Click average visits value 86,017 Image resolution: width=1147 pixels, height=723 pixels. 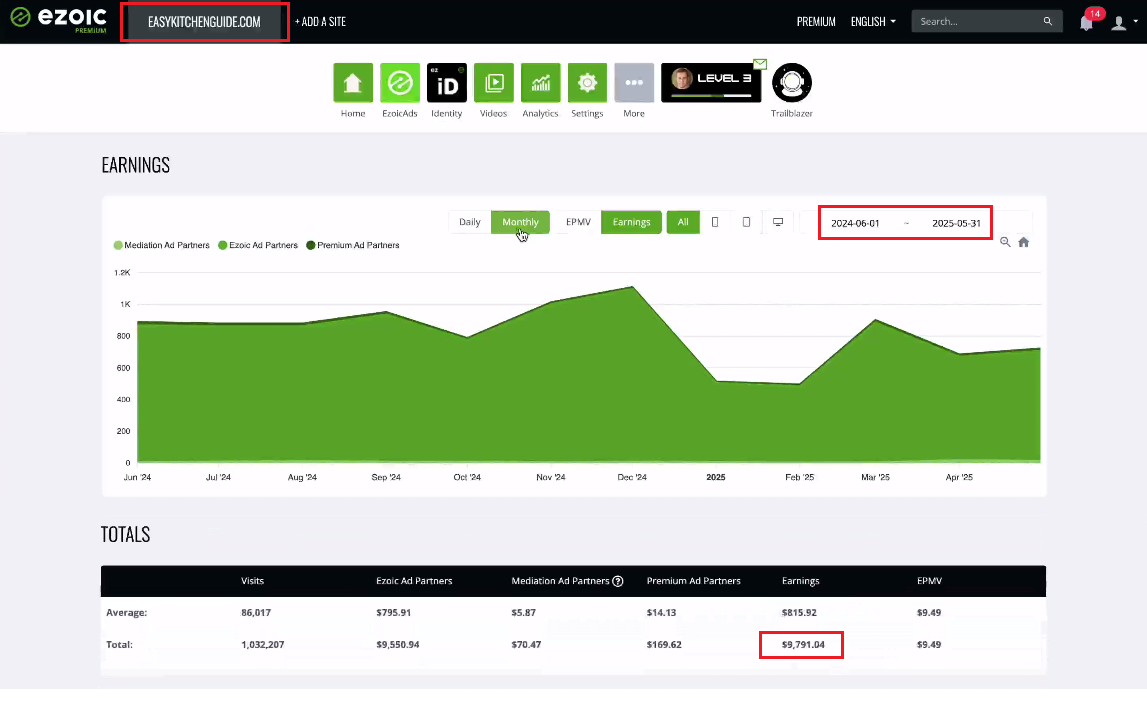(256, 613)
